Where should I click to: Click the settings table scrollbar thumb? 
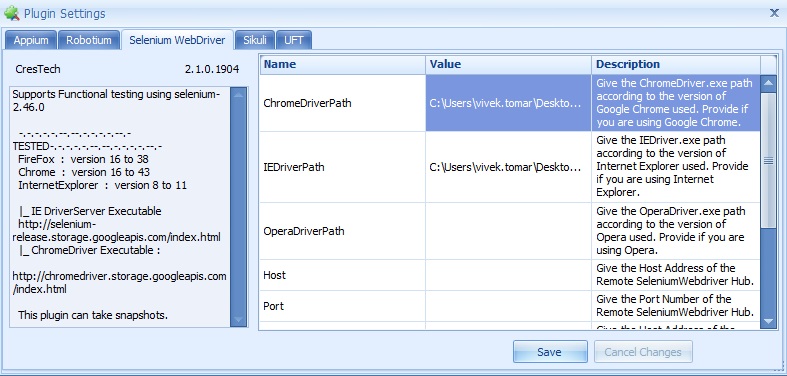pos(768,161)
